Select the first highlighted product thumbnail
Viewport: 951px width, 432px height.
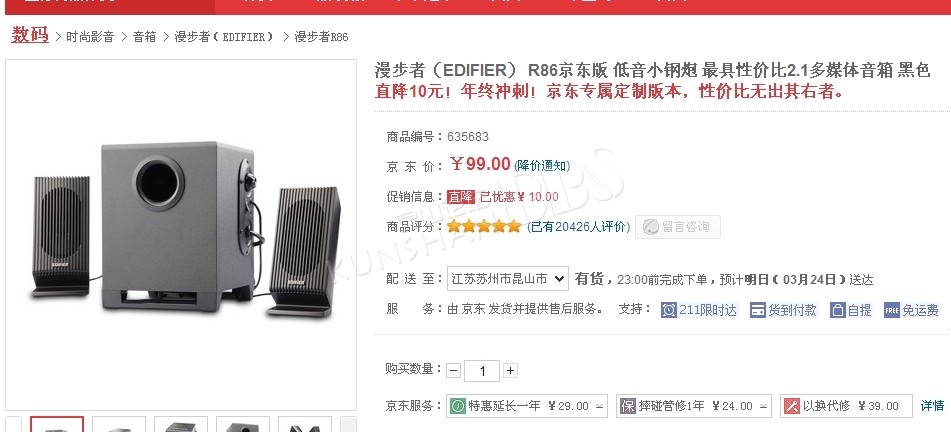pos(57,424)
